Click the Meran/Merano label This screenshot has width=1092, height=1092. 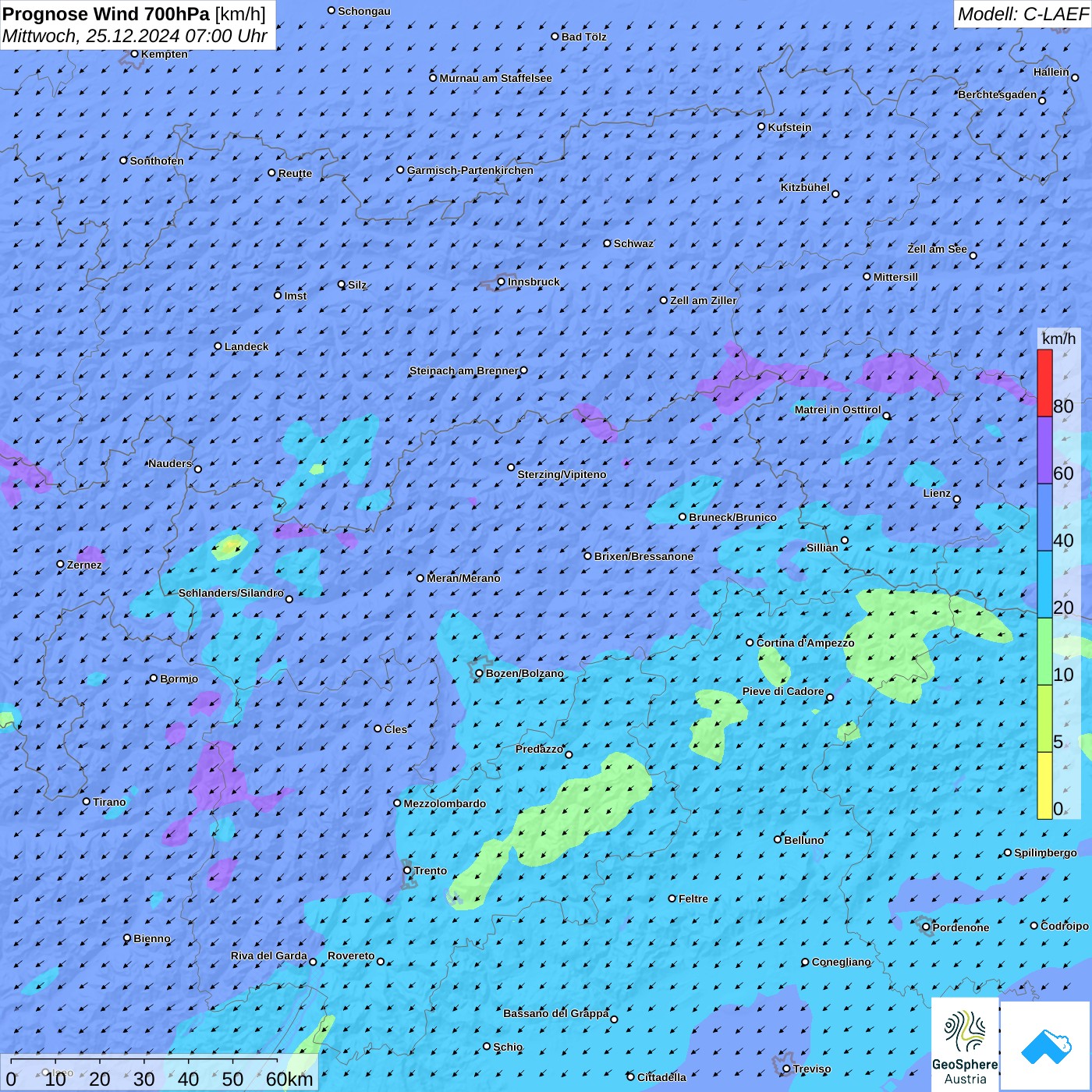pos(464,578)
